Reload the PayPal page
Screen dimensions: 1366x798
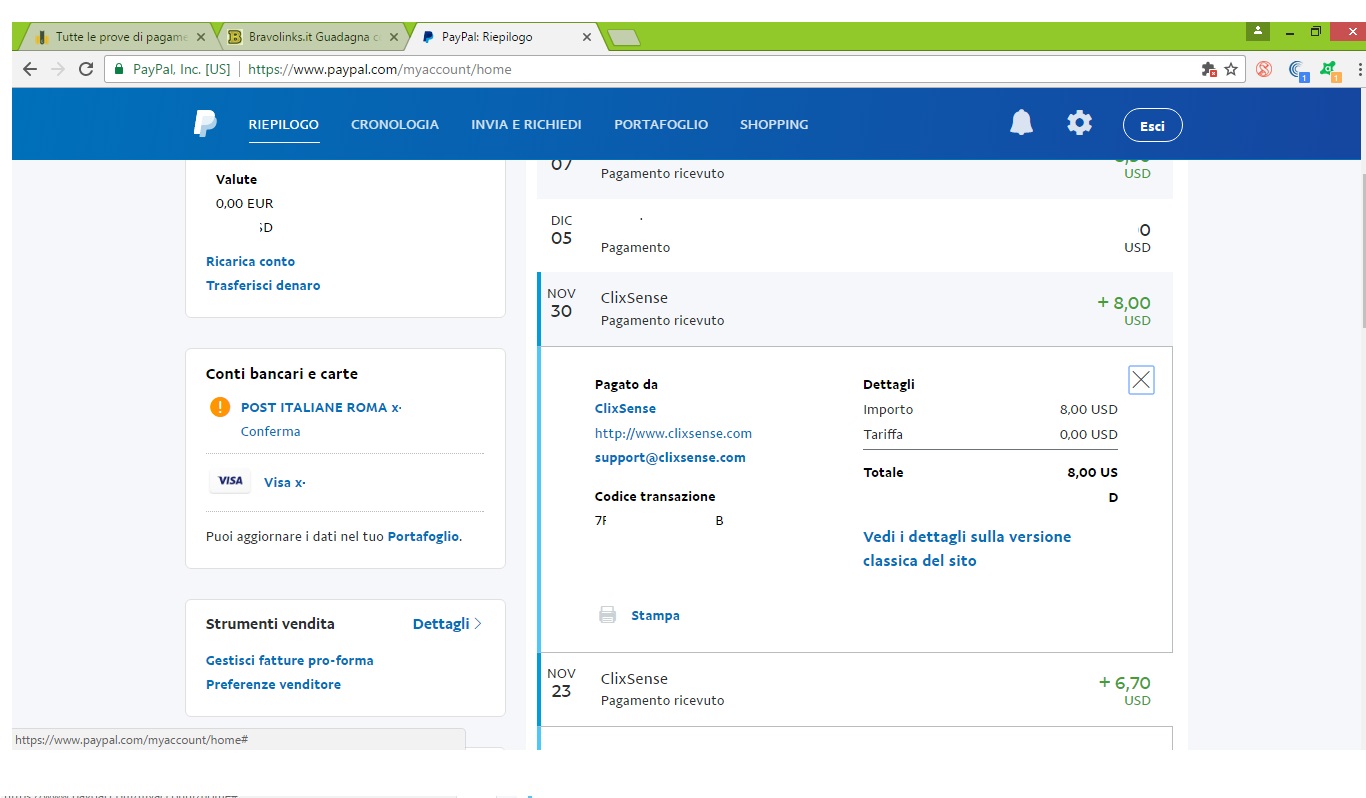[x=86, y=69]
